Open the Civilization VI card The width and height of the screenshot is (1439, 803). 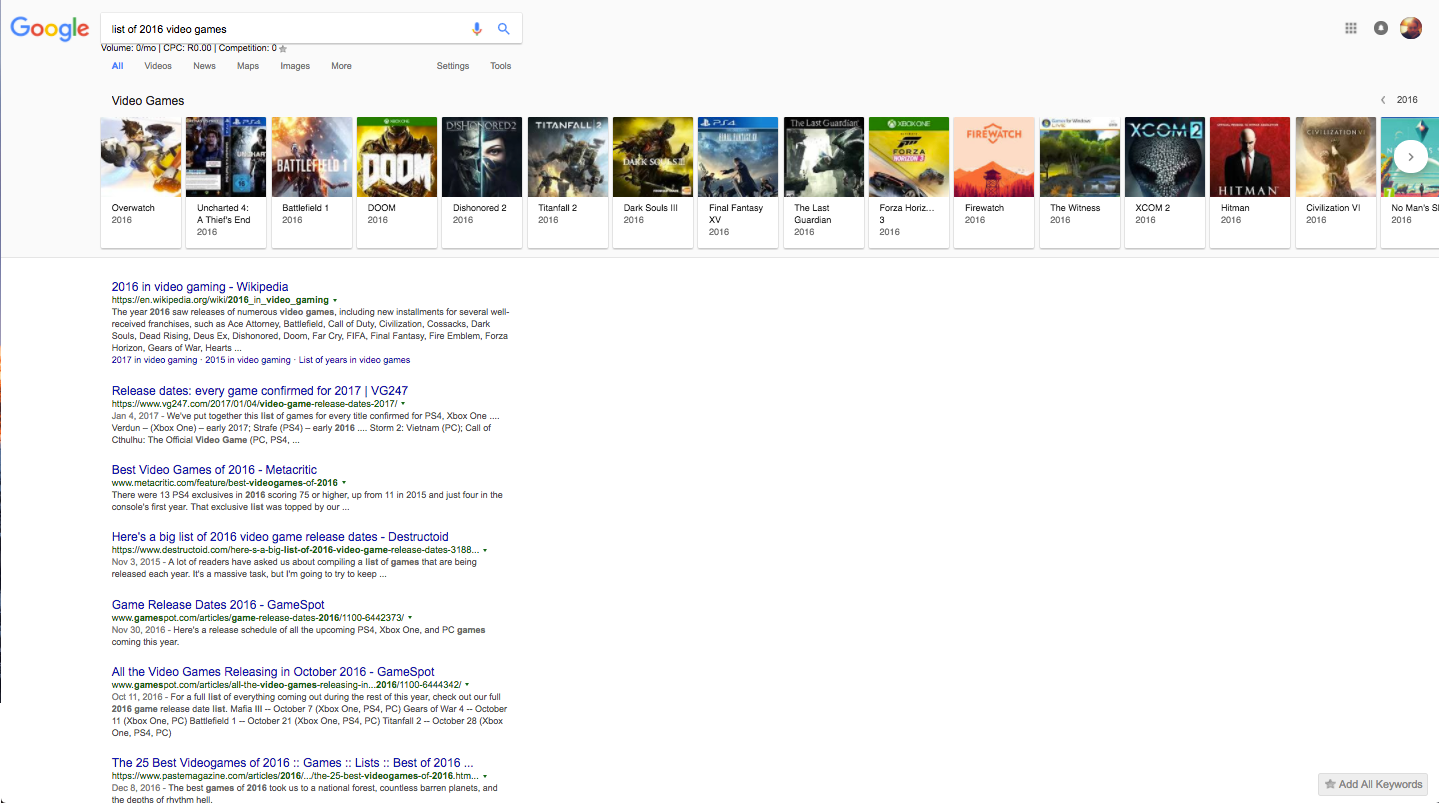[1336, 182]
